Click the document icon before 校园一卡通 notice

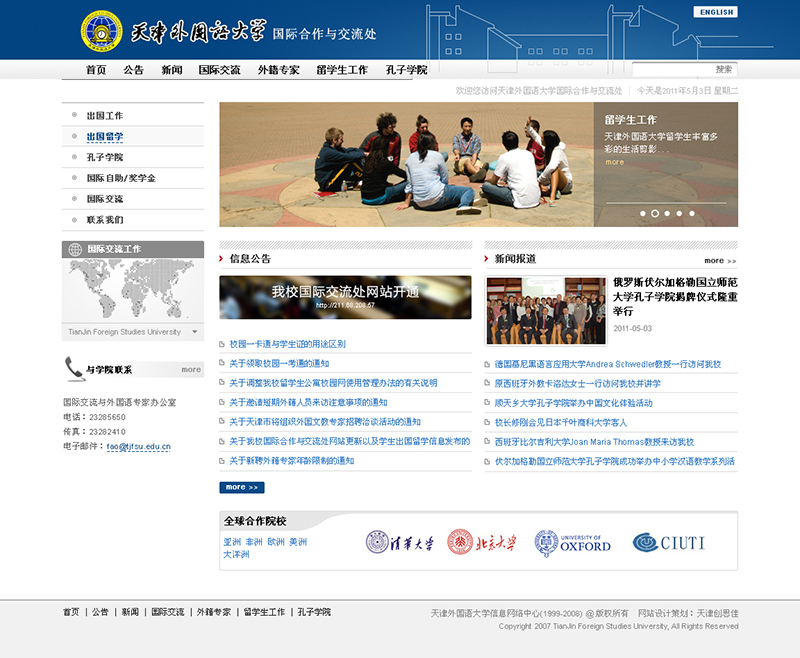(222, 344)
